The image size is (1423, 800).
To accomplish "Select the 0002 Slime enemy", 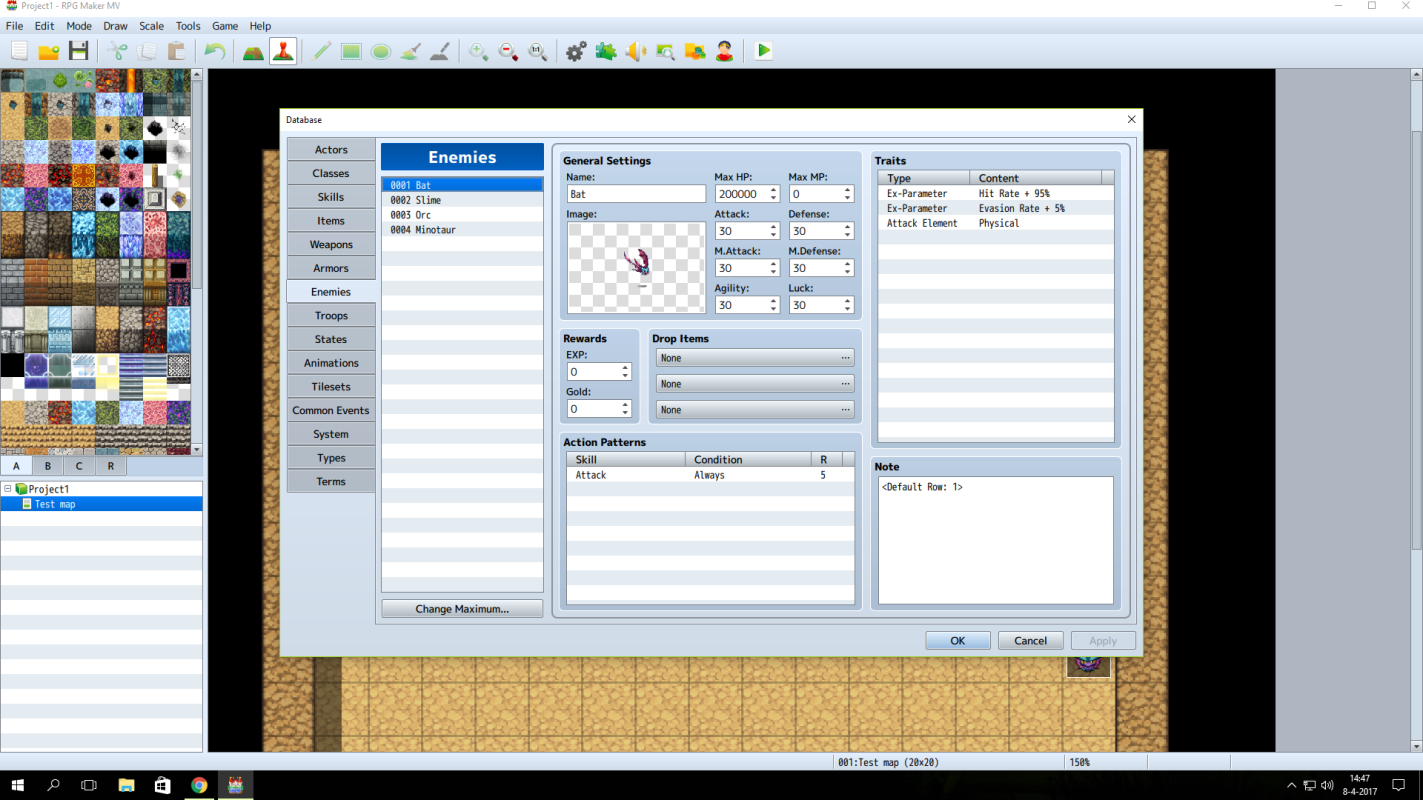I will 462,200.
